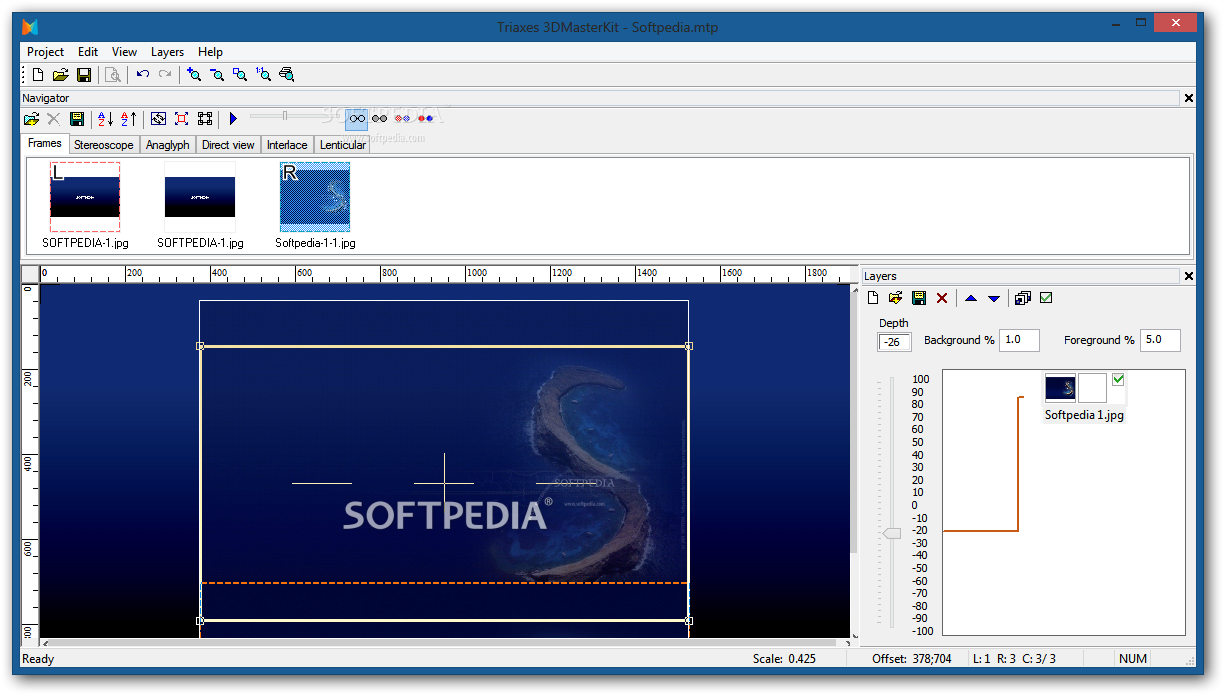Switch to the Stereoscope tab
This screenshot has width=1224, height=695.
[104, 145]
